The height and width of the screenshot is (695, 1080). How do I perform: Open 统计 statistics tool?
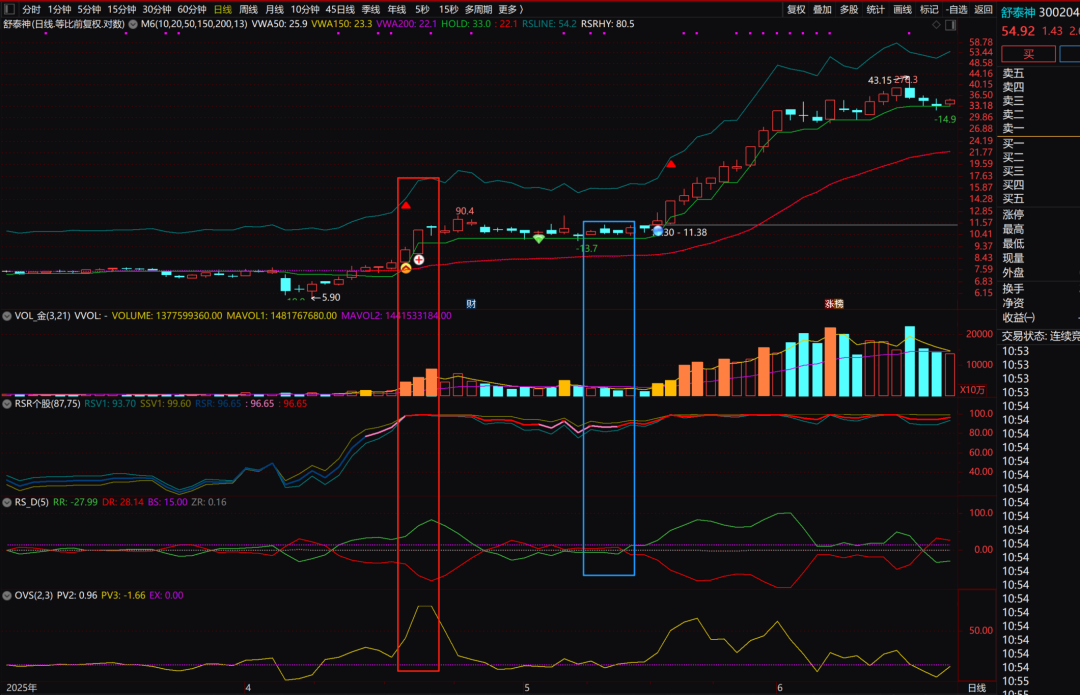pyautogui.click(x=875, y=10)
